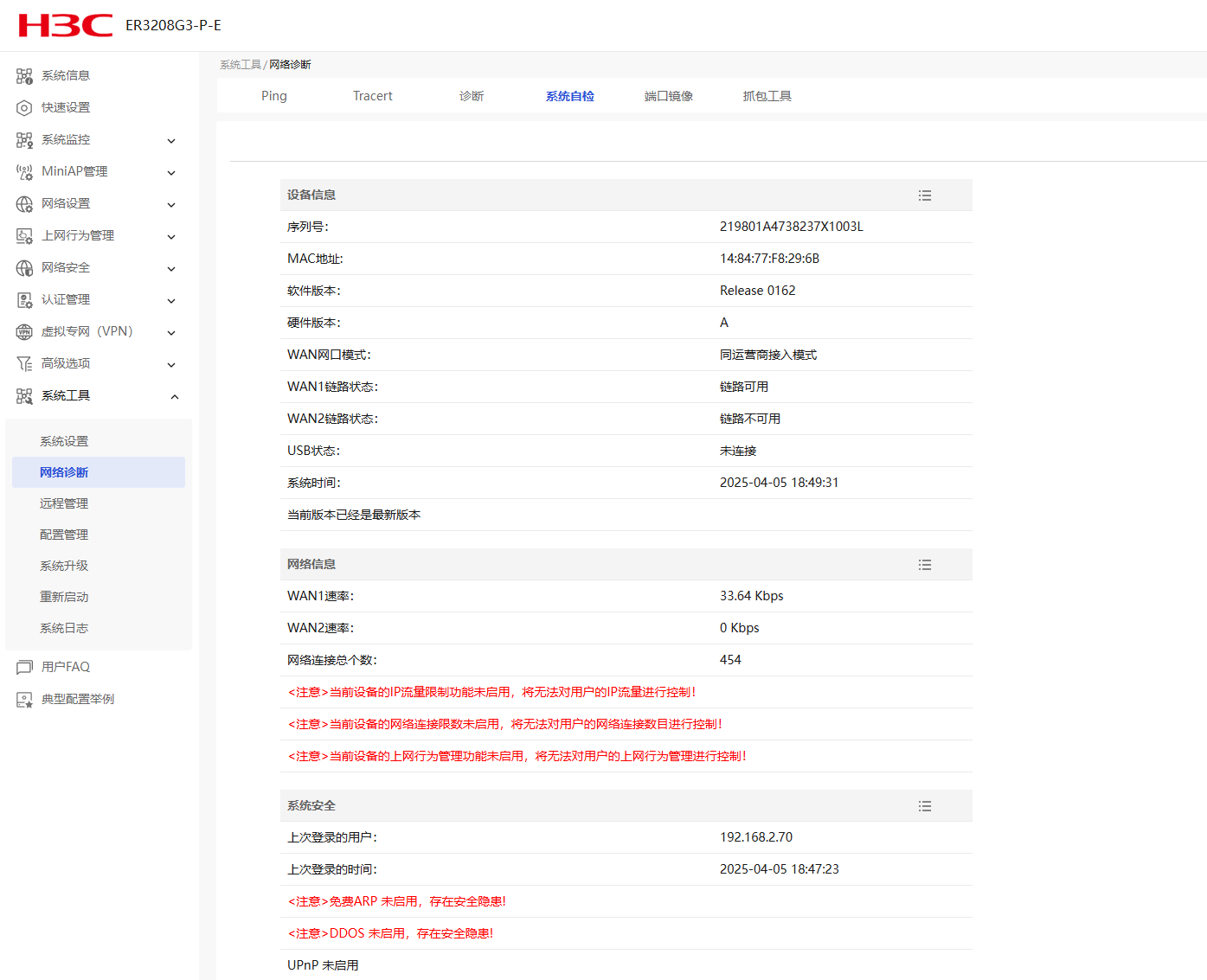Click the 系统信息 sidebar icon
Viewport: 1207px width, 980px height.
coord(24,76)
